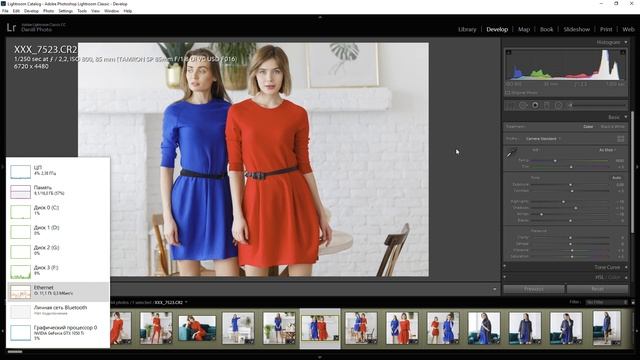Open the File menu

[5, 11]
